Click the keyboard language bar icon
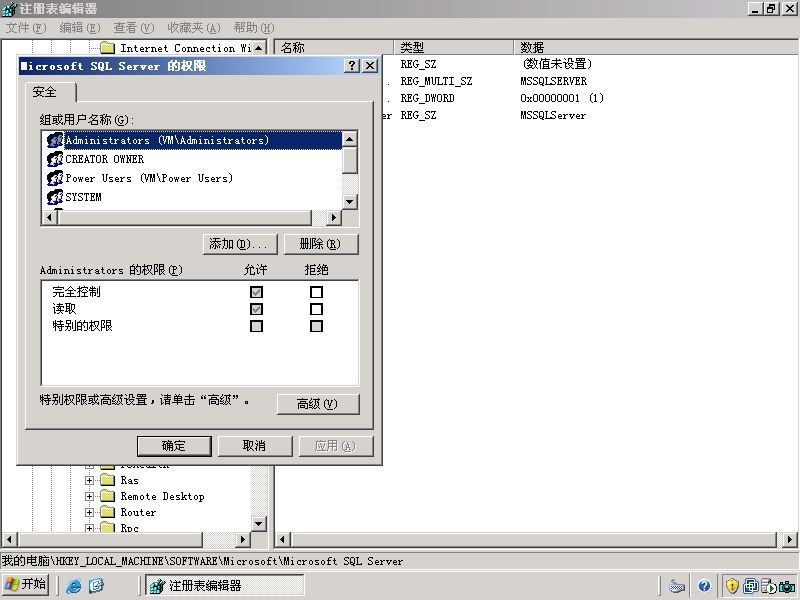 pos(677,586)
